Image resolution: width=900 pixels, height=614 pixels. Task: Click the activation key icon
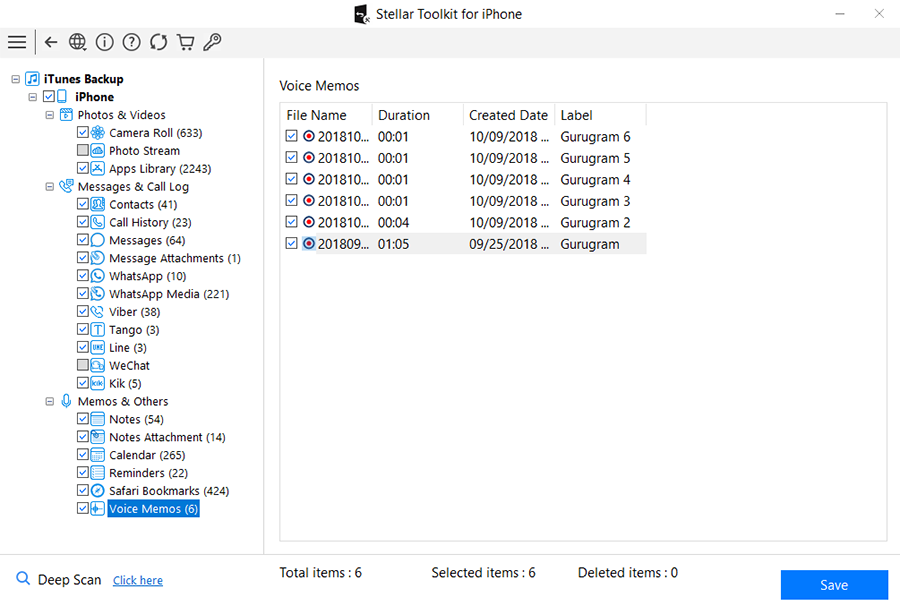[212, 42]
